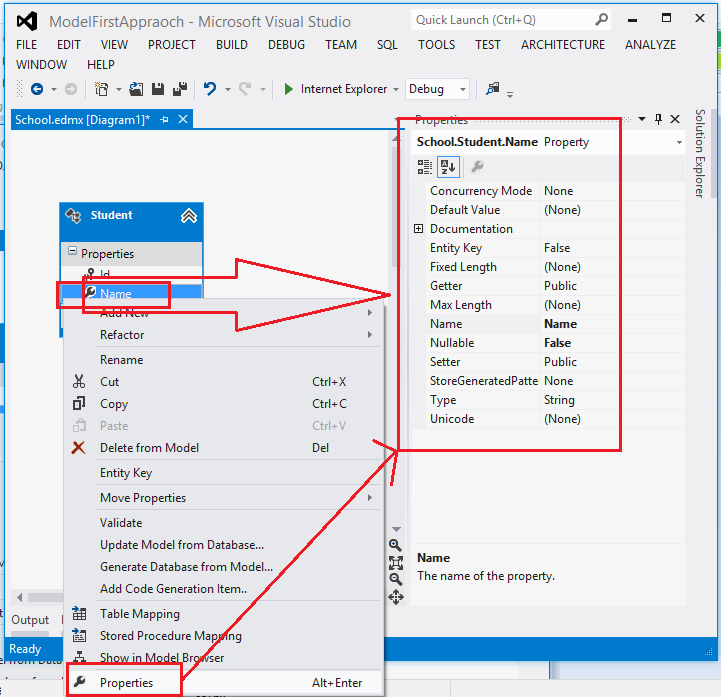Click the Nullable property value False

point(557,343)
